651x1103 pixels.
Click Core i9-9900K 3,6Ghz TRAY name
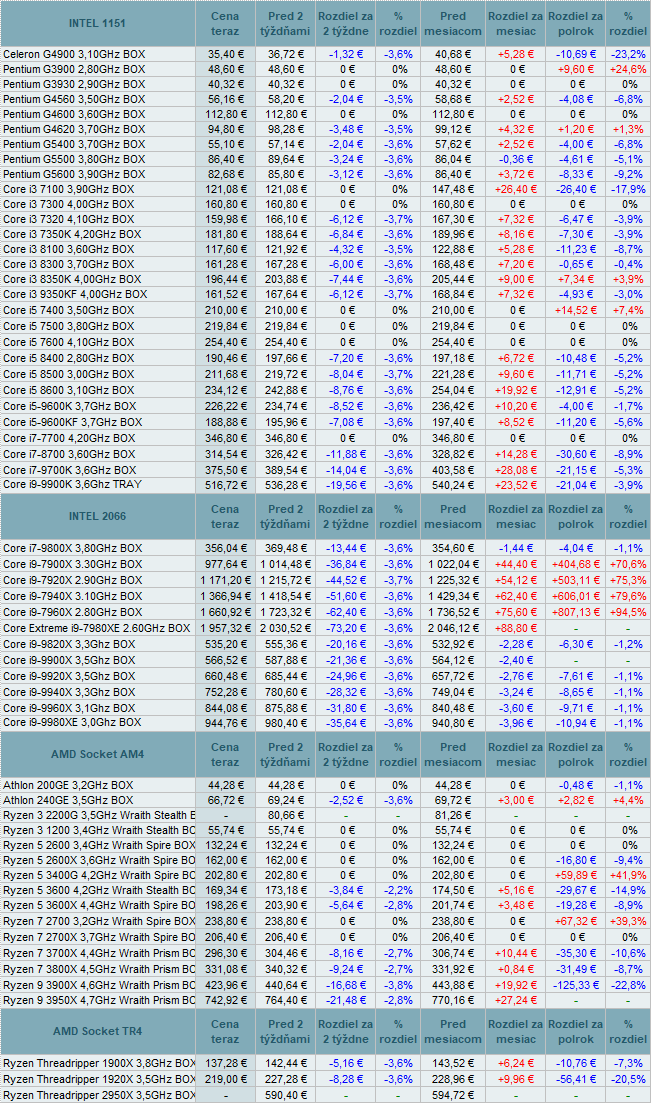(x=72, y=485)
